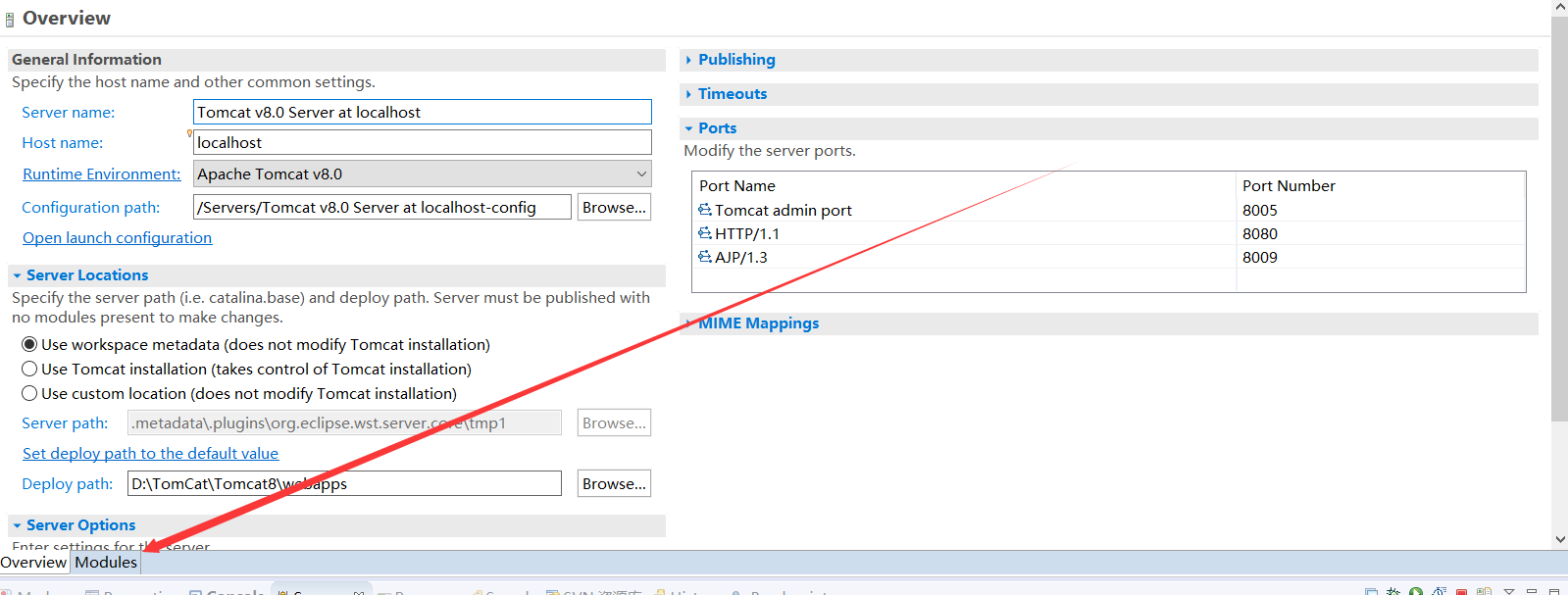Start the server with green run icon

[1416, 591]
